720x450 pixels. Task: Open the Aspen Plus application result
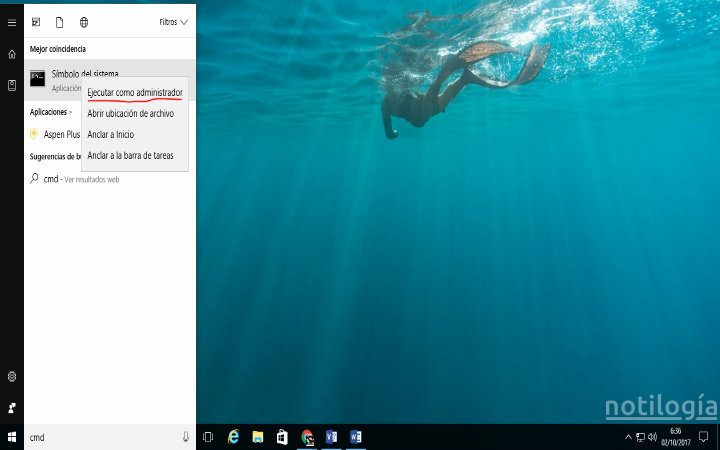coord(55,134)
